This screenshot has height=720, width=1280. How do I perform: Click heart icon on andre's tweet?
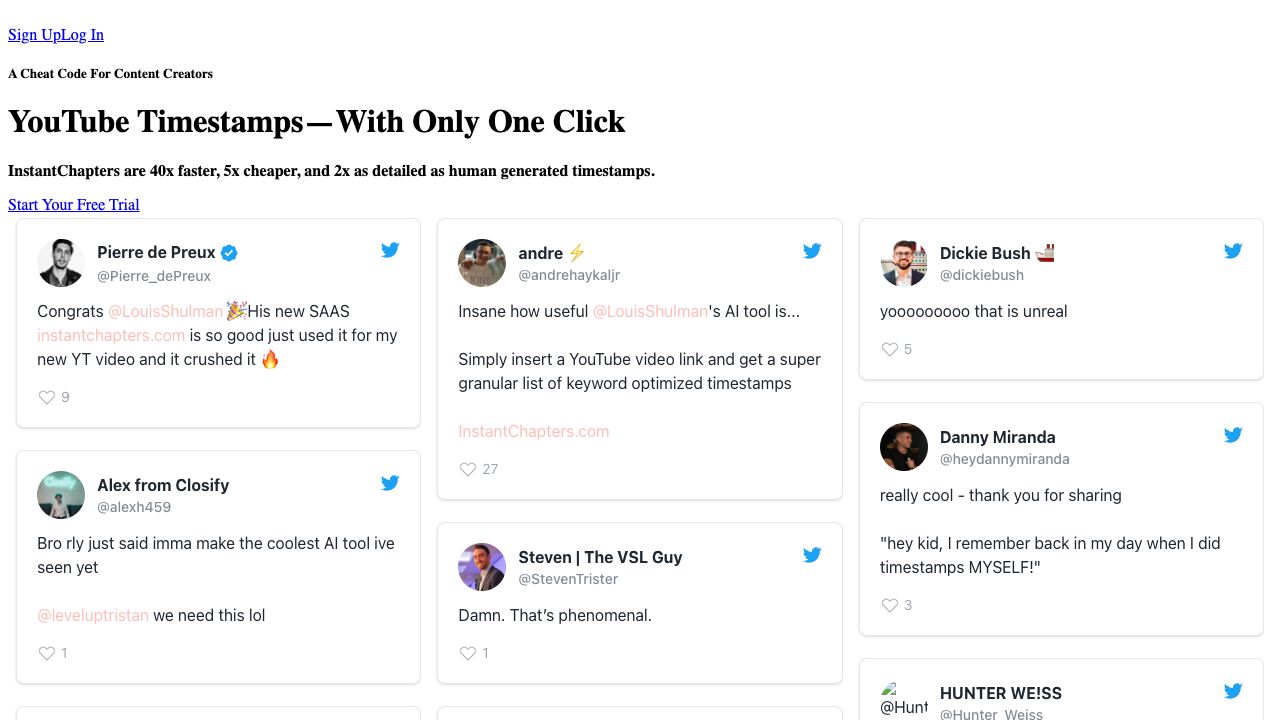point(468,469)
